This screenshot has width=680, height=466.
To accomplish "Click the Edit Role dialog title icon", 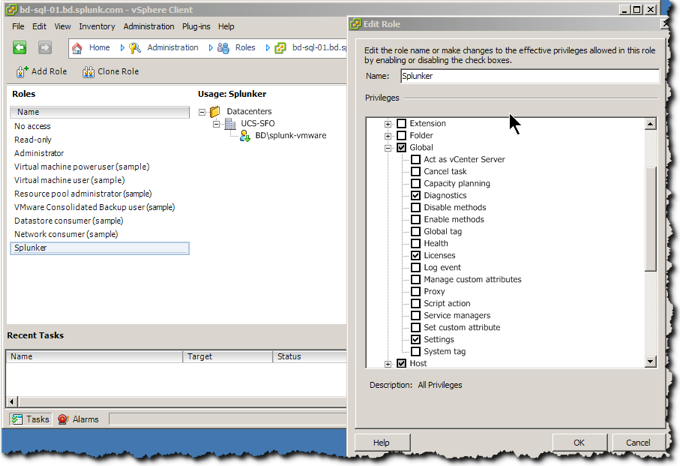I will click(356, 24).
